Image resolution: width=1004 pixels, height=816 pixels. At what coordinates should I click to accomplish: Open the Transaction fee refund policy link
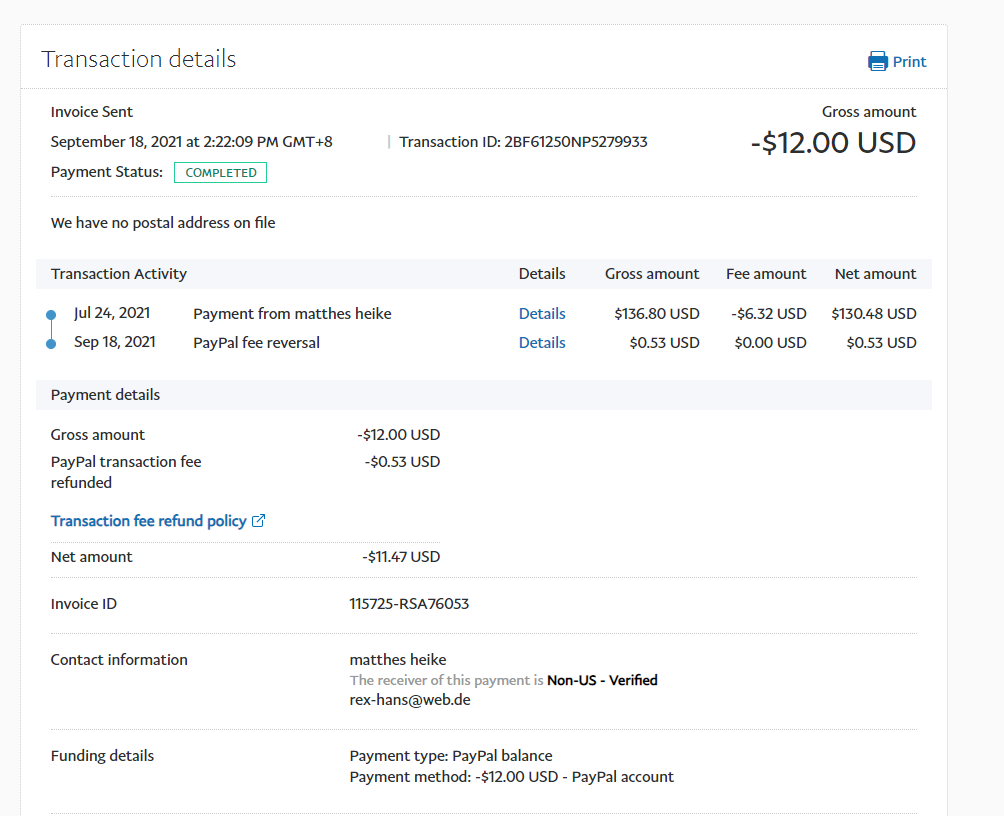pyautogui.click(x=148, y=521)
